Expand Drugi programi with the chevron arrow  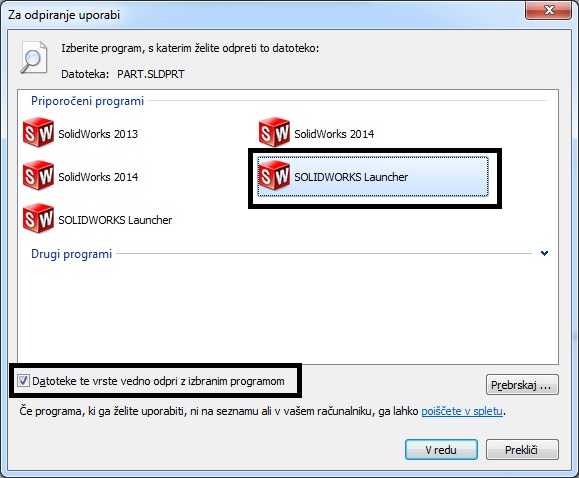tap(544, 253)
